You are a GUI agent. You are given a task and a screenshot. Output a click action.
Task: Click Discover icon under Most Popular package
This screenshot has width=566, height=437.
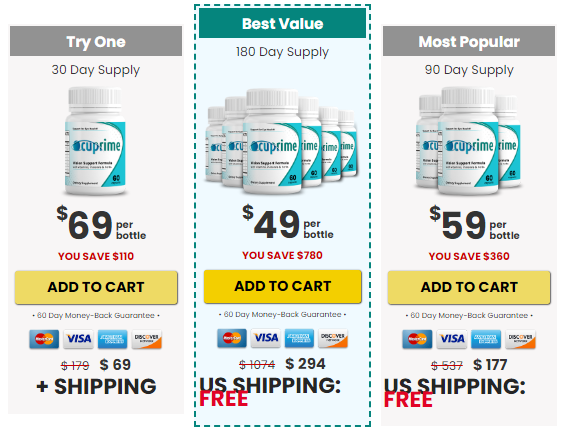click(520, 339)
